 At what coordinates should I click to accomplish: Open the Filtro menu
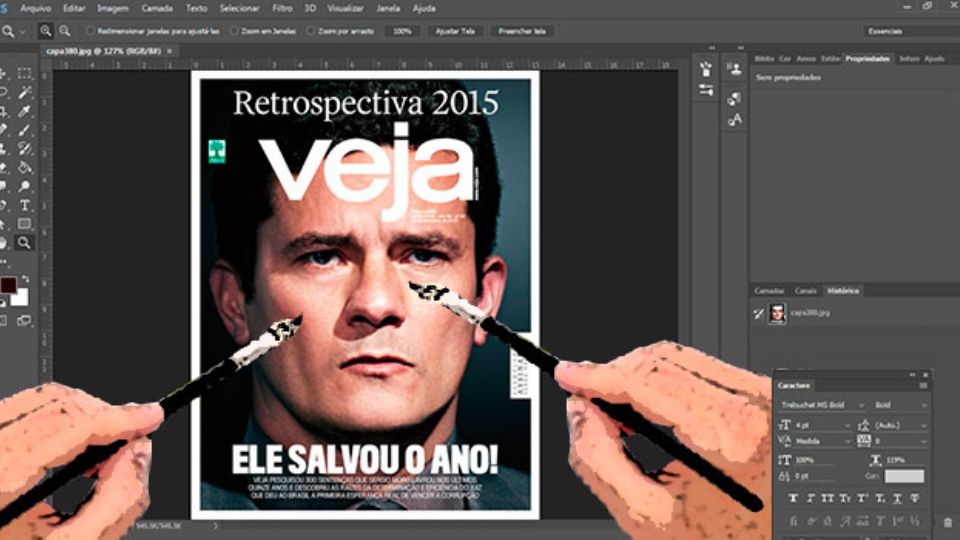click(x=282, y=9)
